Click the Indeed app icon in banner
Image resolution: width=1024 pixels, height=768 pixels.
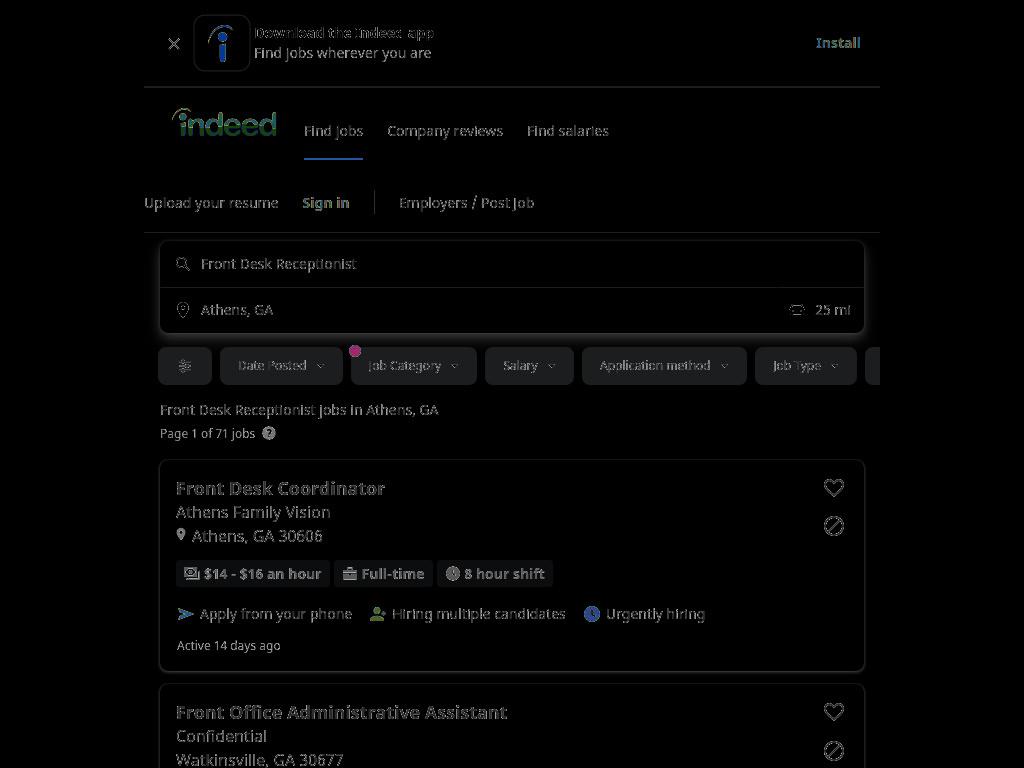222,43
